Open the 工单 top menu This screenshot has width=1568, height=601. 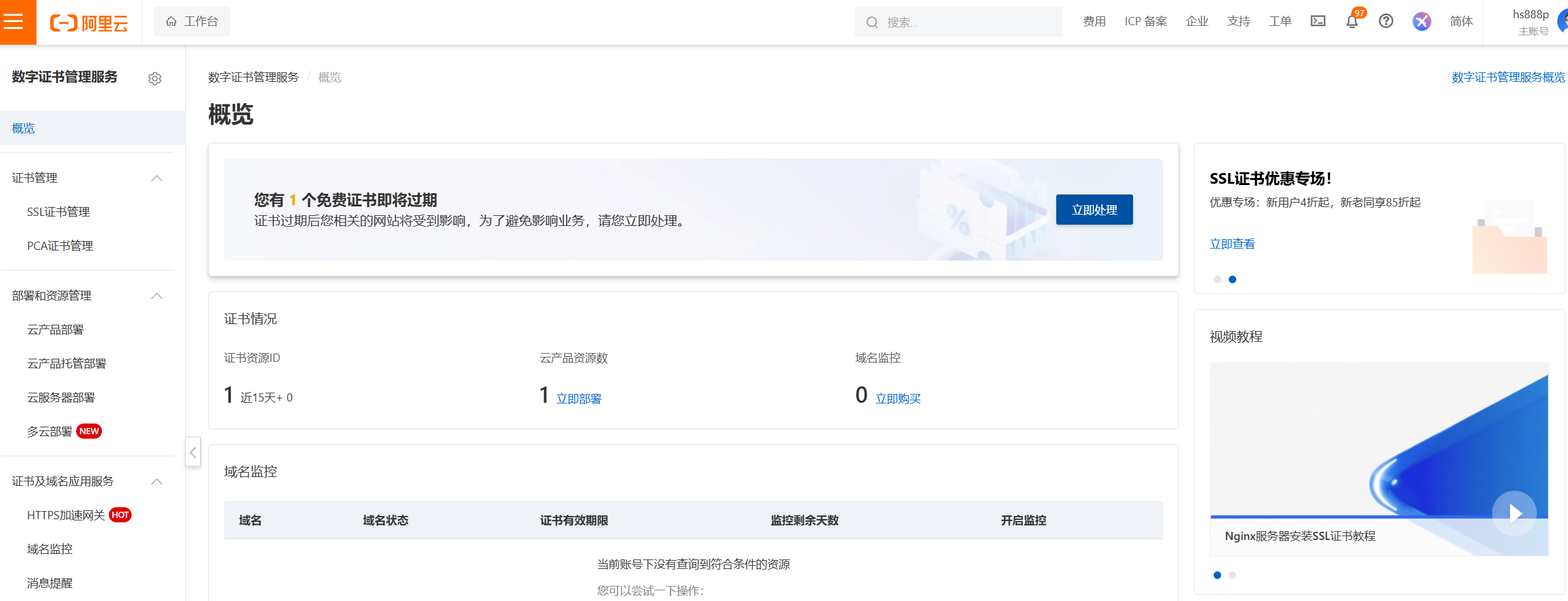coord(1280,21)
